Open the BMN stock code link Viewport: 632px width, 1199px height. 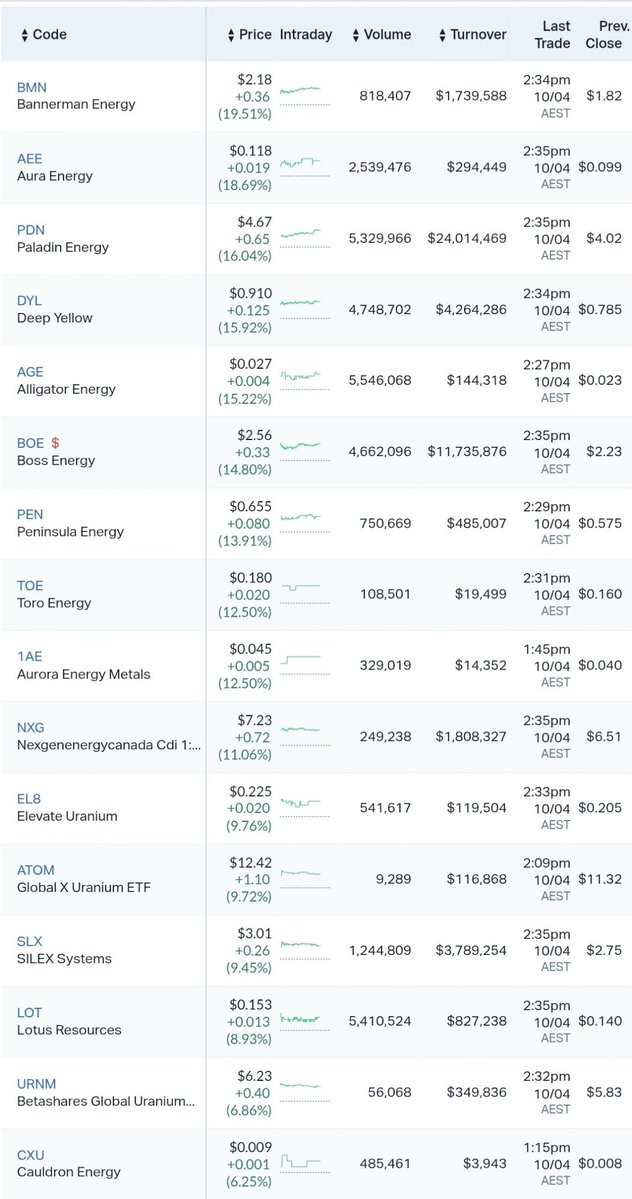click(x=32, y=87)
